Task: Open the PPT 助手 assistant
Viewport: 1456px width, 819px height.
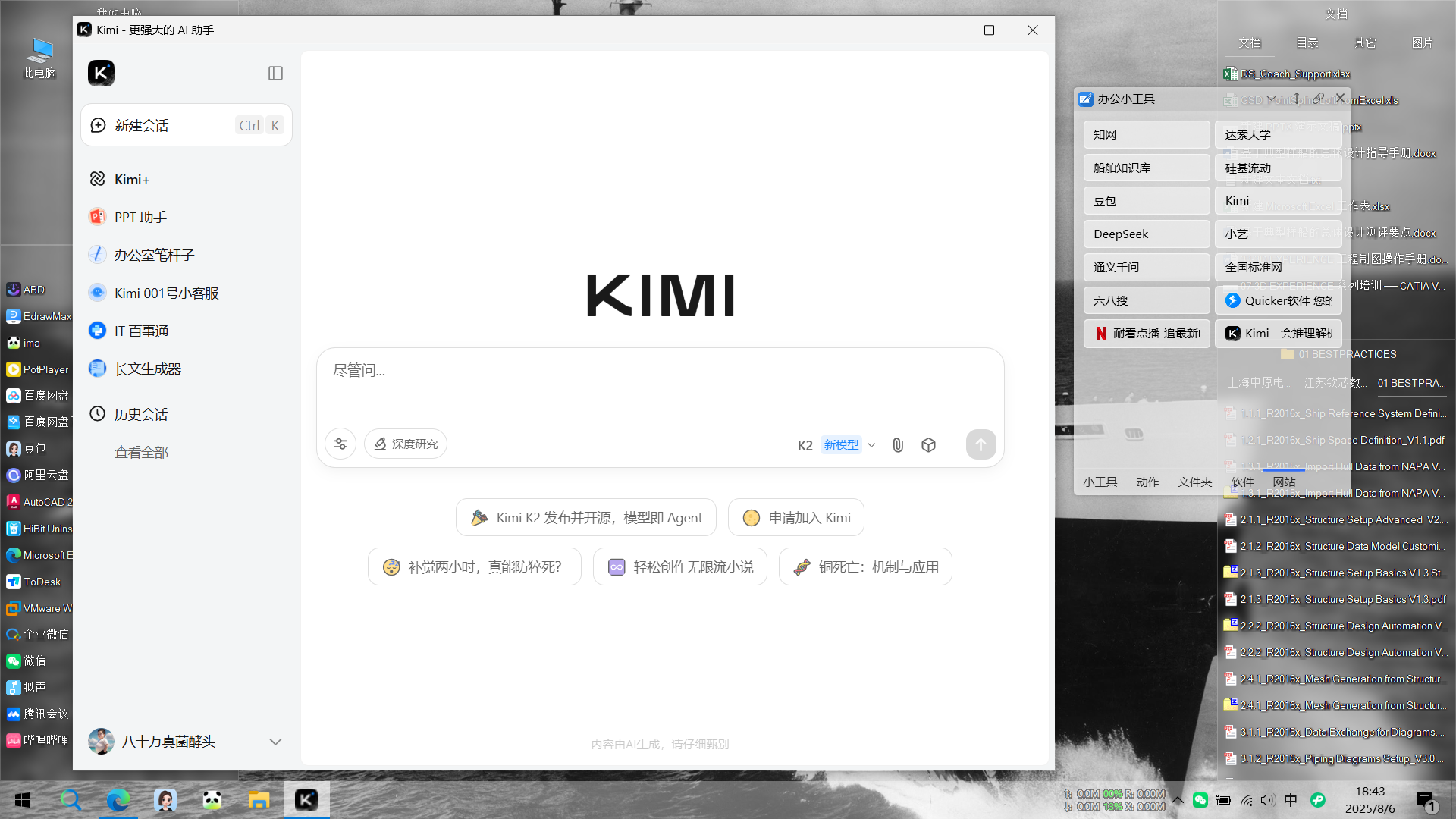Action: (140, 217)
